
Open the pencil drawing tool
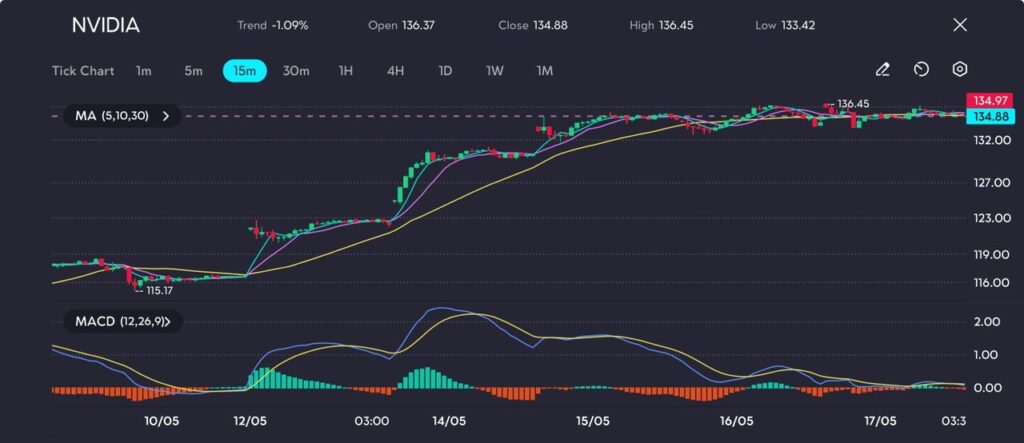(882, 70)
